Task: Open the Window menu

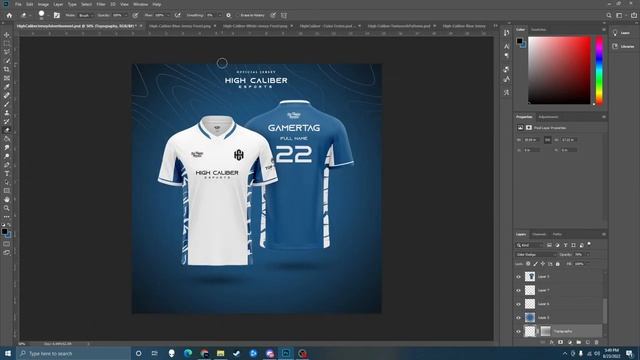Action: (140, 4)
